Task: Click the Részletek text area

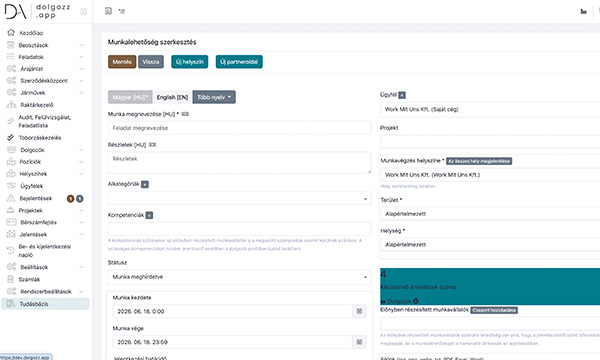Action: click(240, 163)
